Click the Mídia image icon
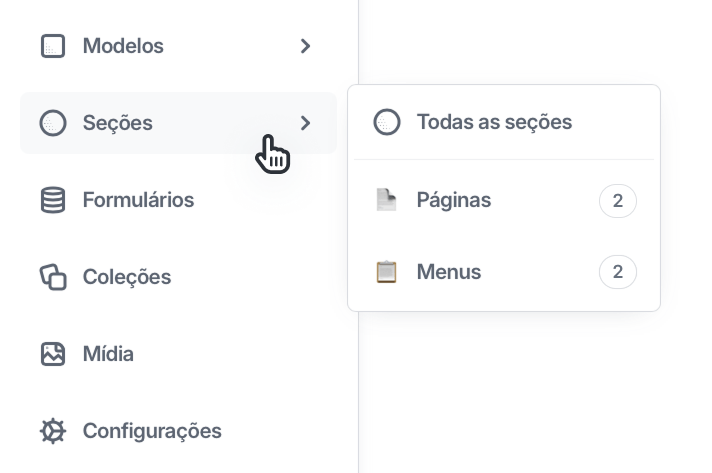712x473 pixels. pos(53,354)
